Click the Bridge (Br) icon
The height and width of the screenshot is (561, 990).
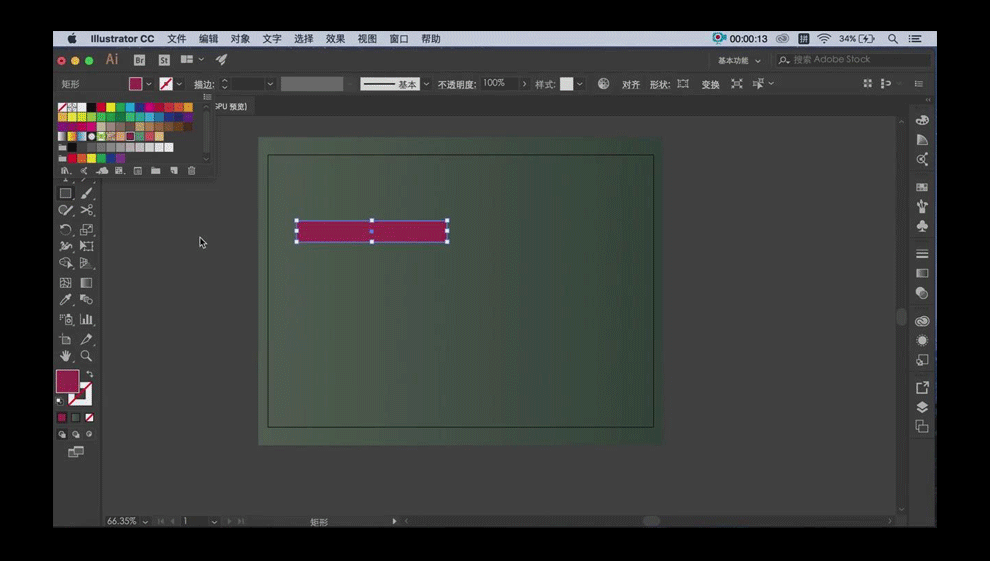click(x=139, y=60)
